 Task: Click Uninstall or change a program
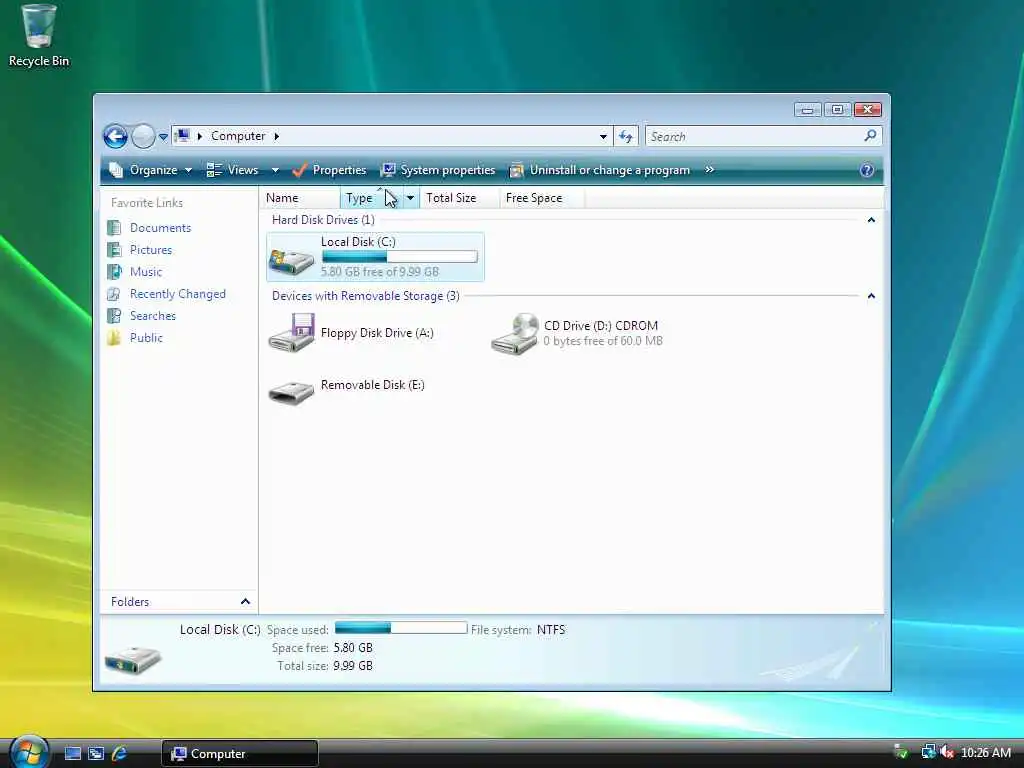tap(600, 170)
